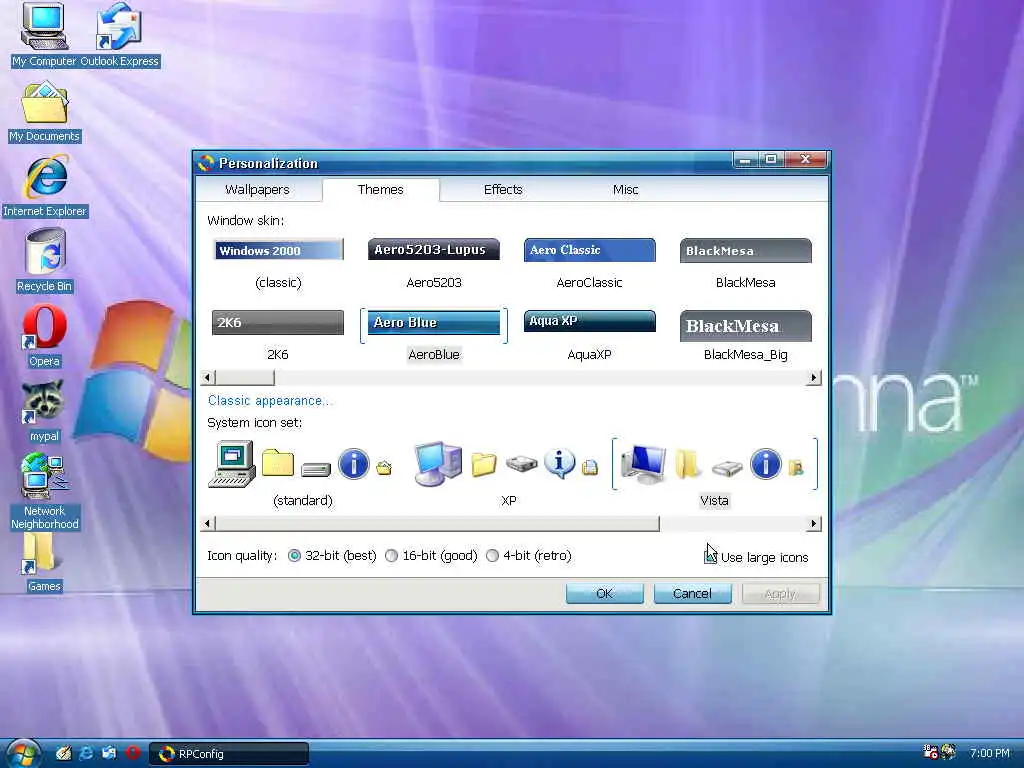Switch to the Misc tab
Viewport: 1024px width, 768px height.
[x=625, y=189]
